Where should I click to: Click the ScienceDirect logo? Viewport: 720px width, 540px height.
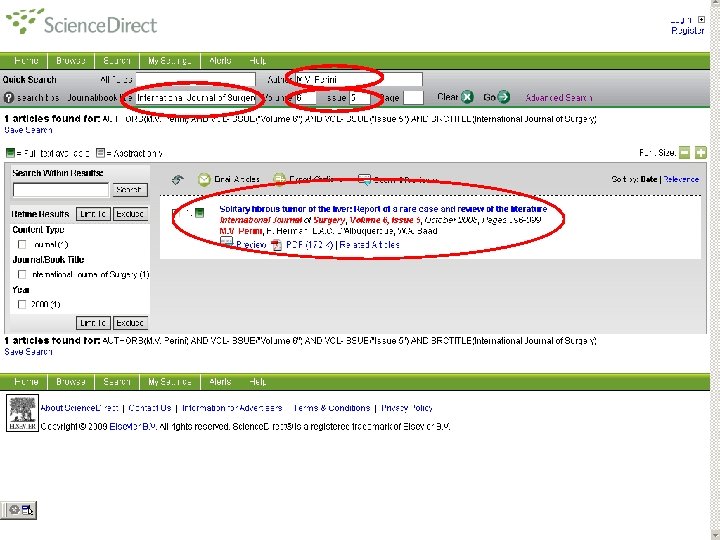tap(81, 22)
